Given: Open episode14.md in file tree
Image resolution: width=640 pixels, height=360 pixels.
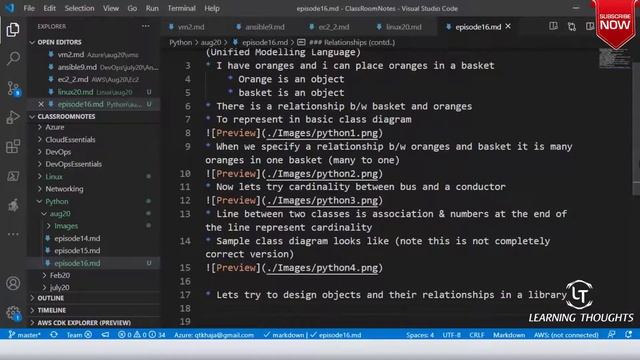Looking at the screenshot, I should [77, 238].
